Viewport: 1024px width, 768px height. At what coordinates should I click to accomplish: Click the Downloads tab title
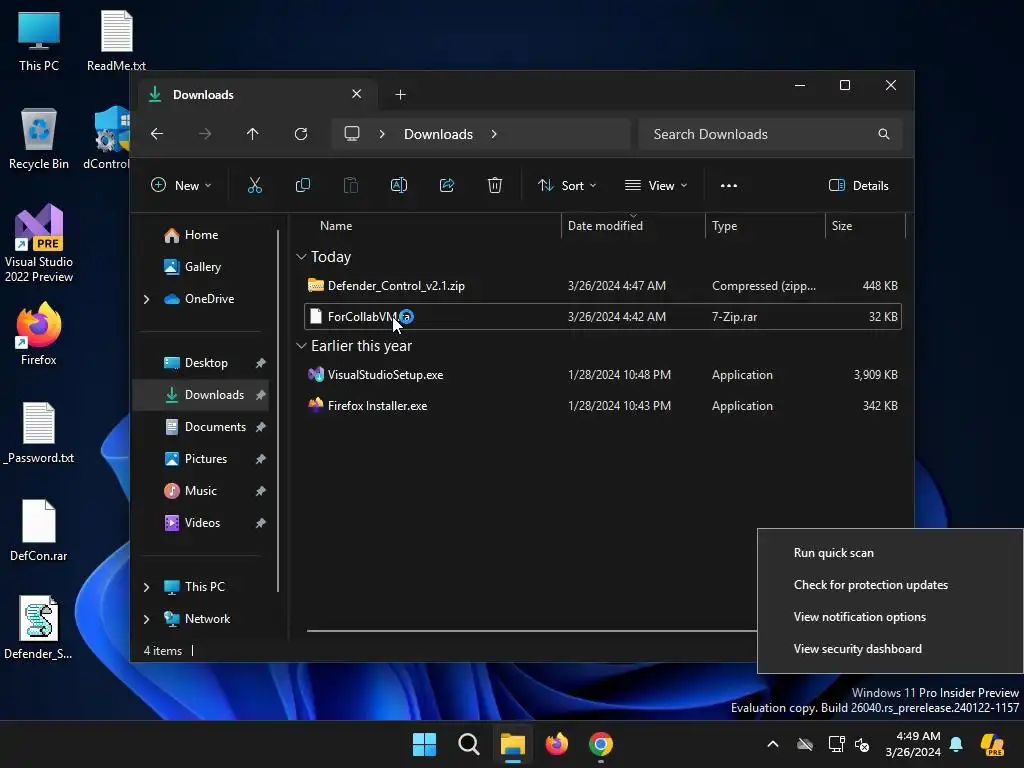pos(203,95)
